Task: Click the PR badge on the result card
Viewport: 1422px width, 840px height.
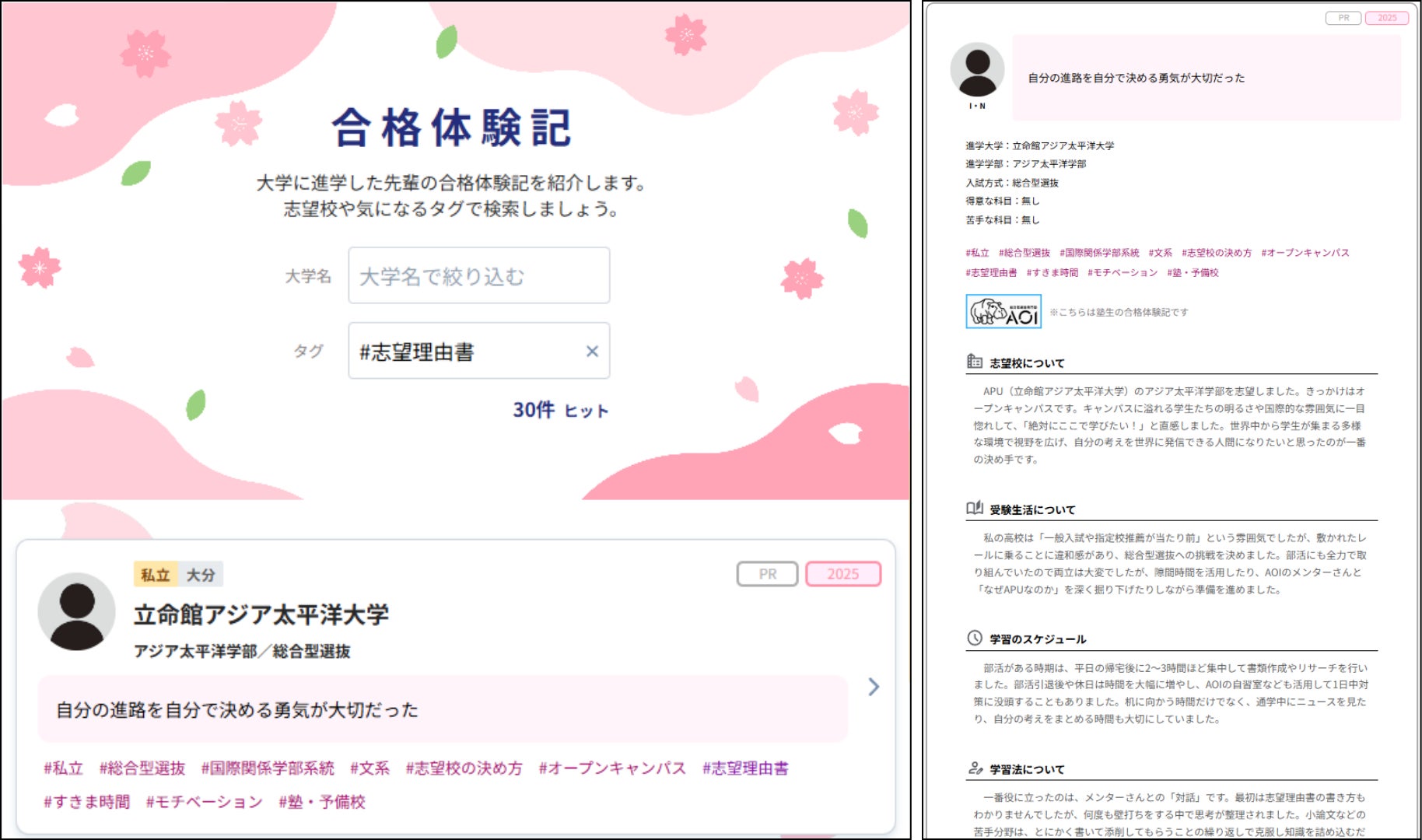Action: 768,574
